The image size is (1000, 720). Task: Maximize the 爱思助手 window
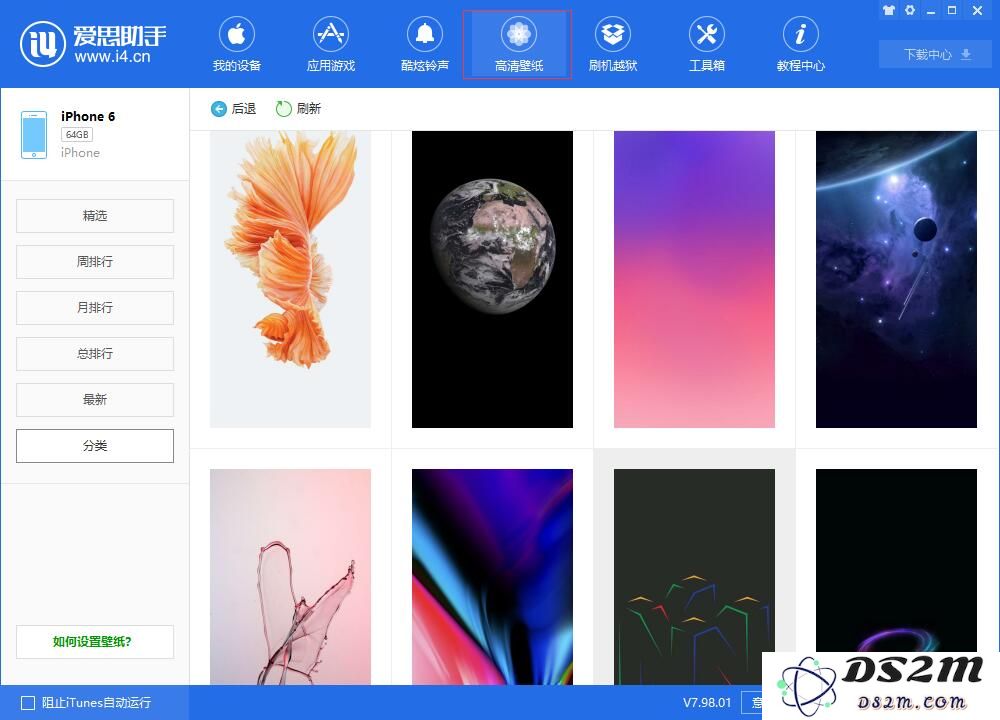pos(952,10)
